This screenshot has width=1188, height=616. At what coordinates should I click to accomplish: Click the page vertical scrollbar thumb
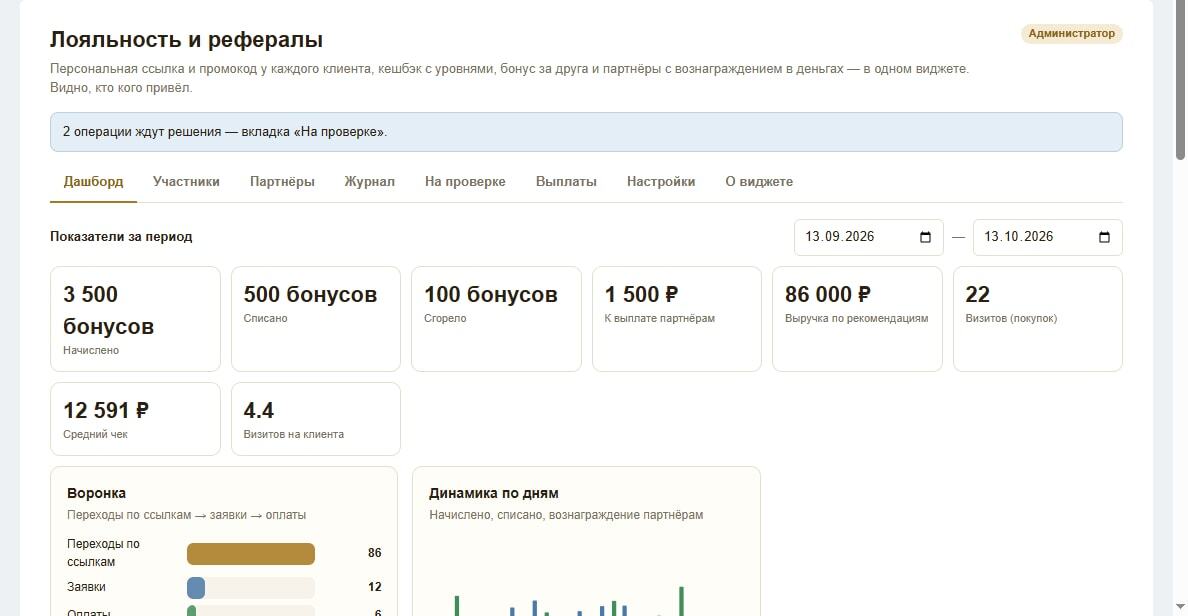click(x=1180, y=80)
